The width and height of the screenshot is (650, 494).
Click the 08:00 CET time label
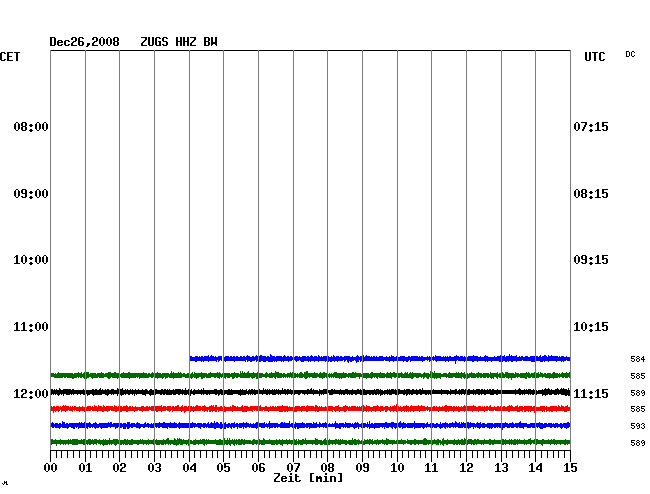pyautogui.click(x=31, y=127)
